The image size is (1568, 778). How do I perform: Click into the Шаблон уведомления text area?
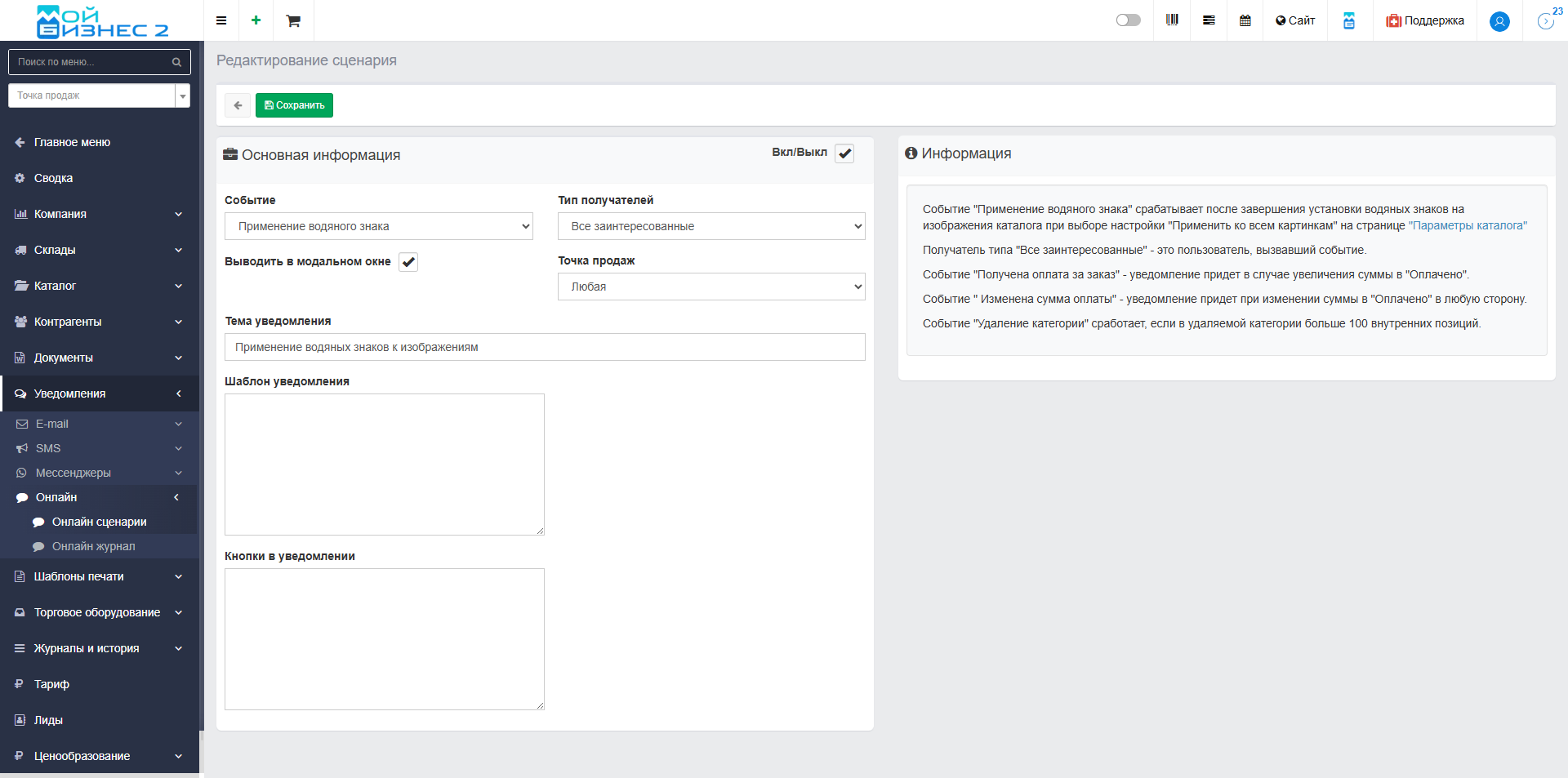point(384,464)
